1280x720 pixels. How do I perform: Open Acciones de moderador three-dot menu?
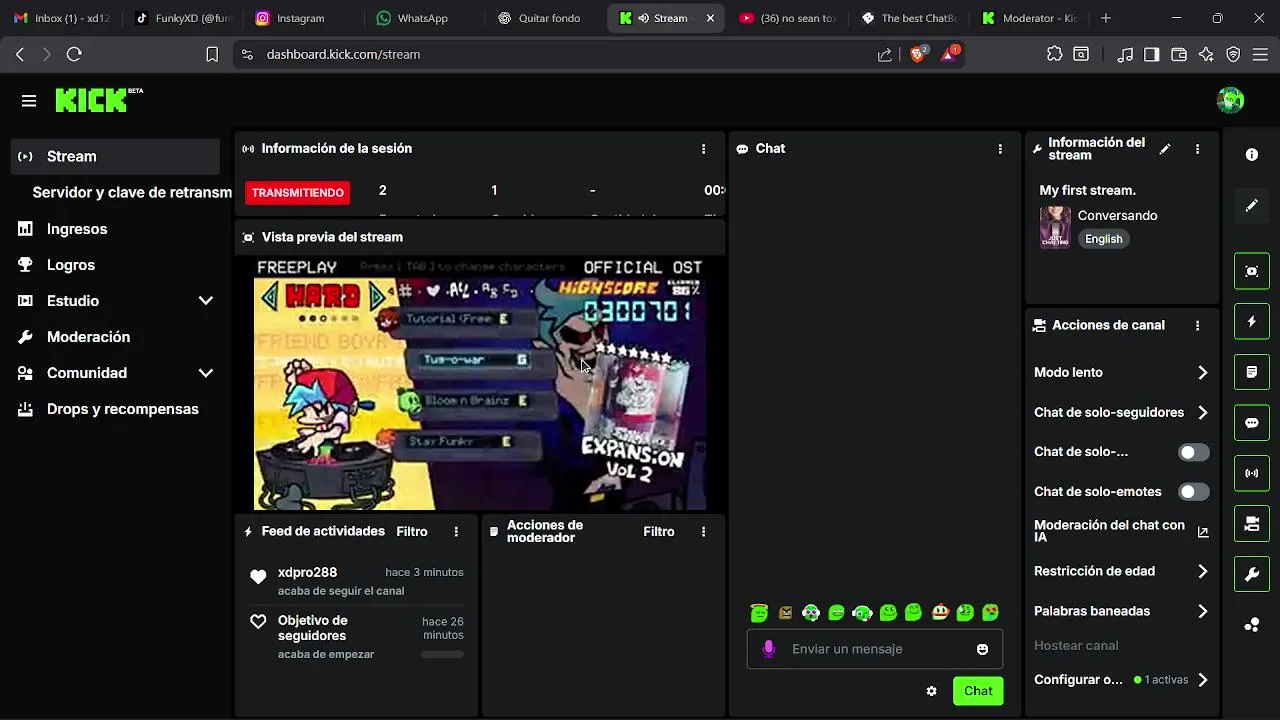703,532
